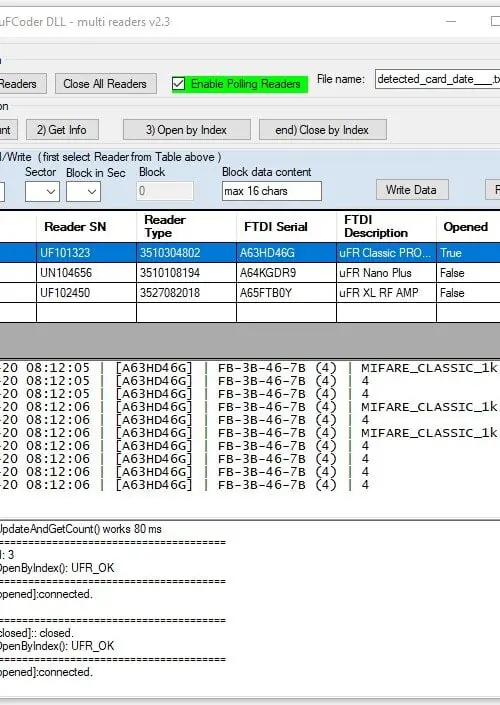Toggle Enable Polling Readers checkbox
The height and width of the screenshot is (705, 500).
pyautogui.click(x=179, y=84)
